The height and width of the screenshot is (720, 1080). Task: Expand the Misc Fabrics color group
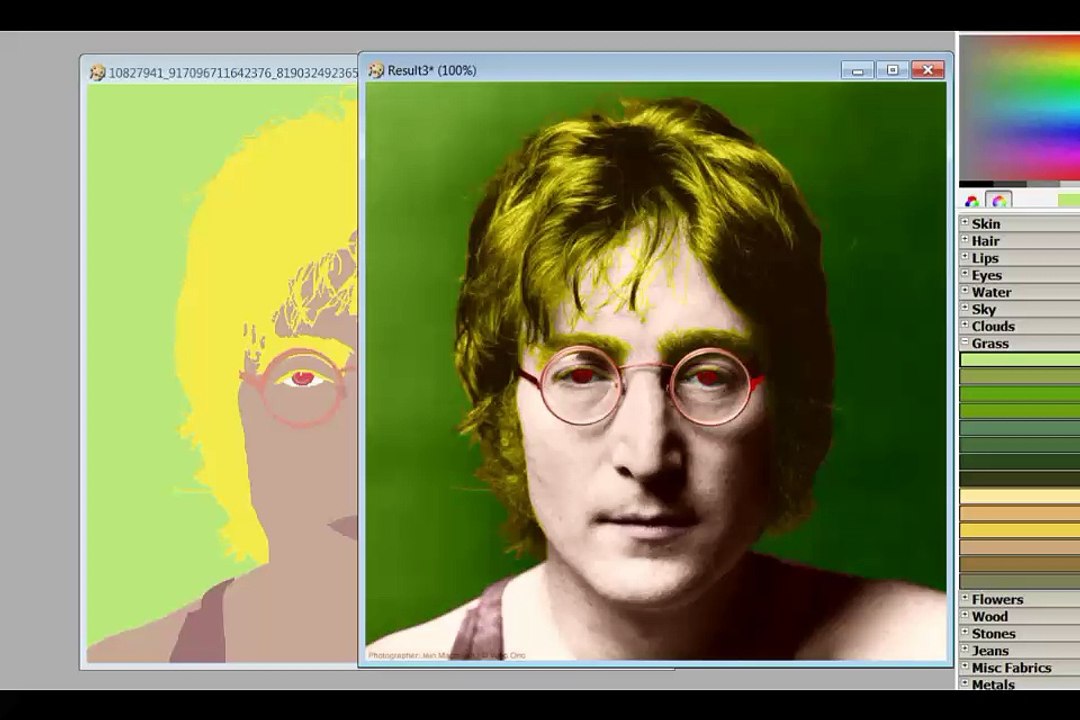click(965, 666)
